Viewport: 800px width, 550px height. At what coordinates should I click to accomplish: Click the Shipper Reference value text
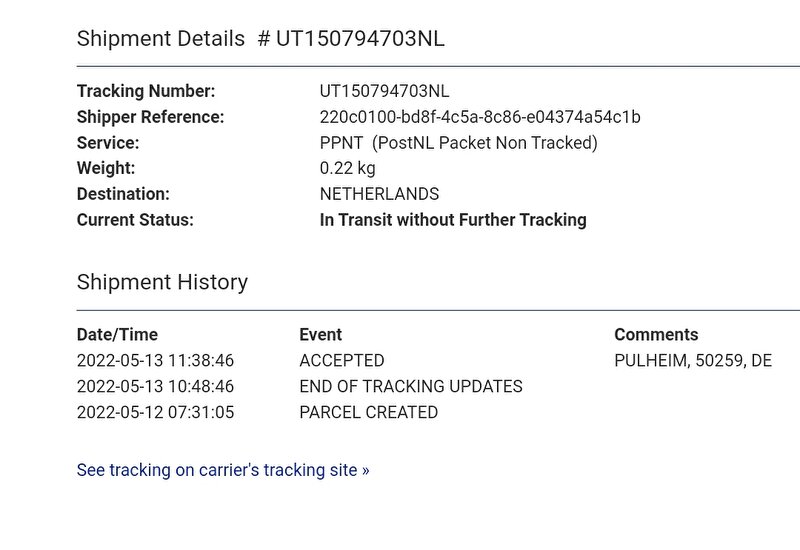(480, 117)
